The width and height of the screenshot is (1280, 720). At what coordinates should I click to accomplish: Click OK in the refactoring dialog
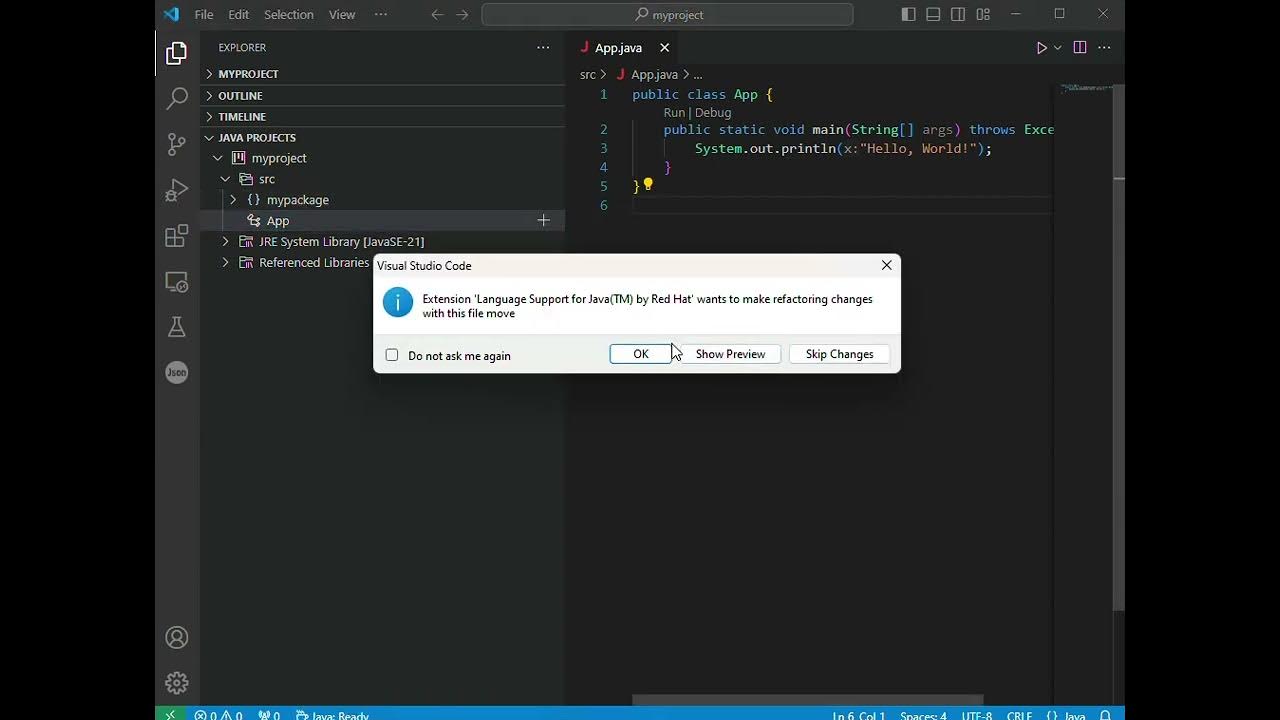(x=641, y=354)
